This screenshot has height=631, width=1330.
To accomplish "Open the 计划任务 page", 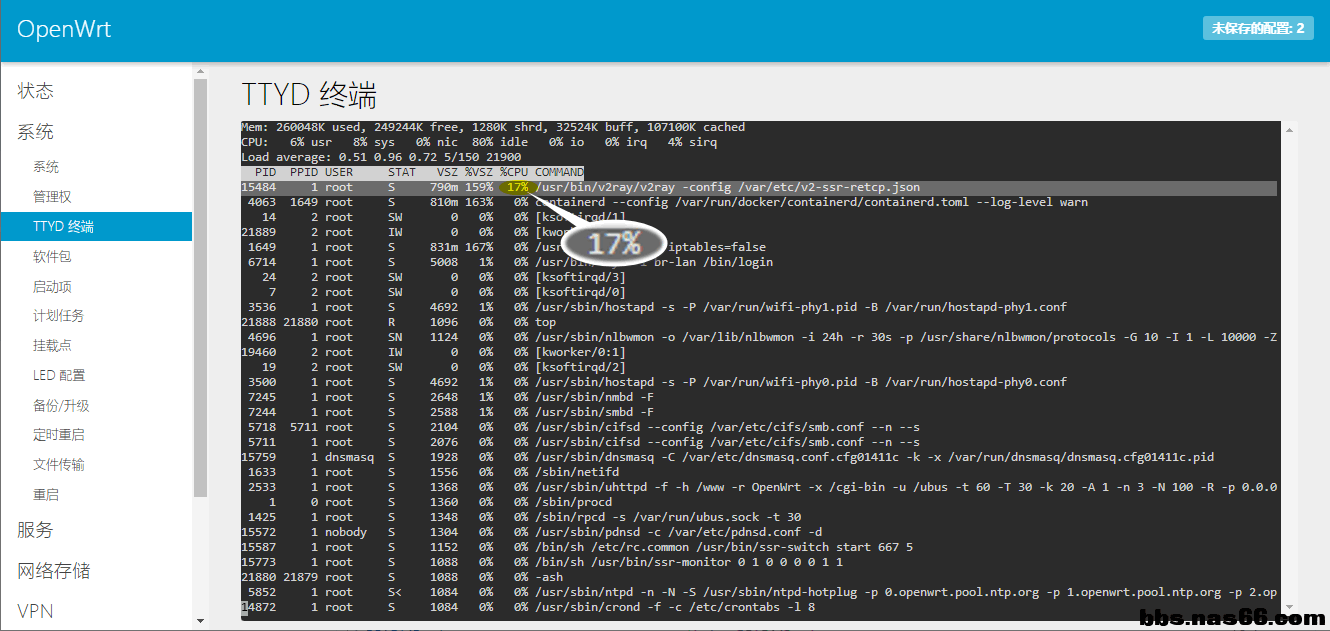I will tap(58, 316).
